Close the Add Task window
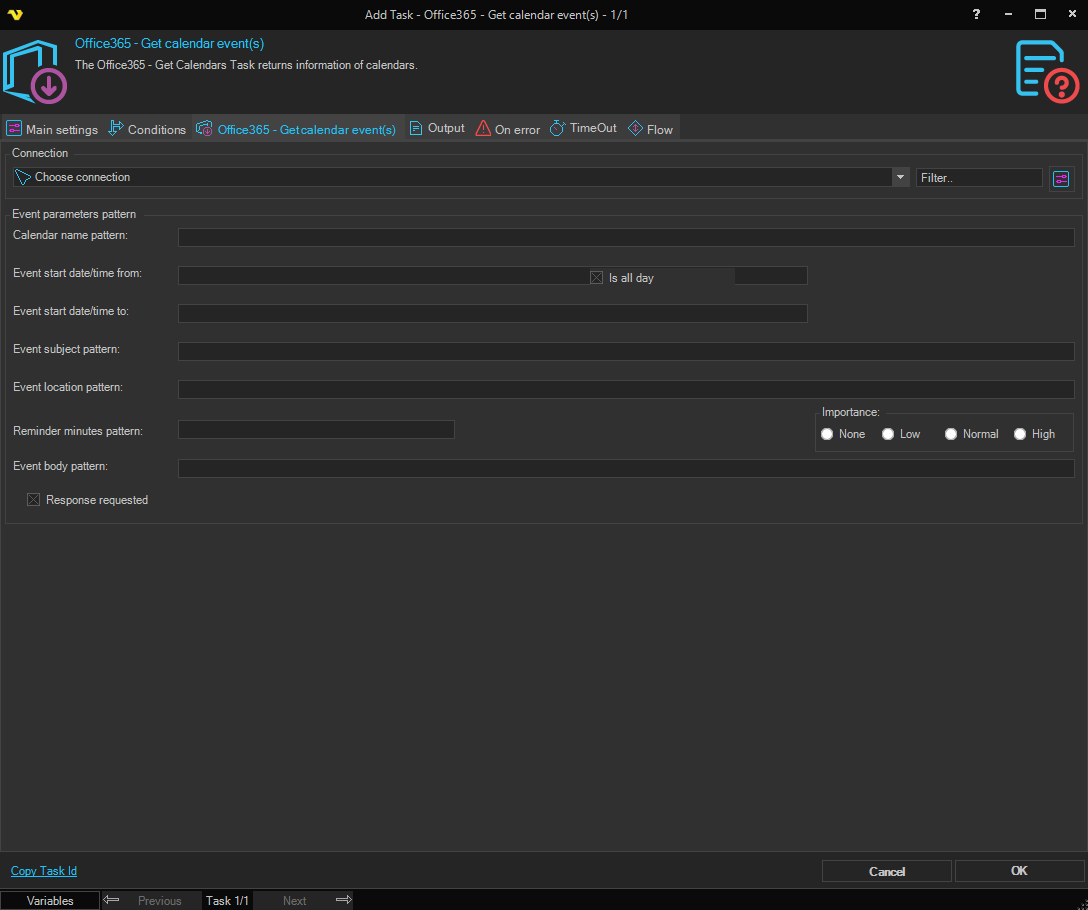1088x910 pixels. 1072,14
